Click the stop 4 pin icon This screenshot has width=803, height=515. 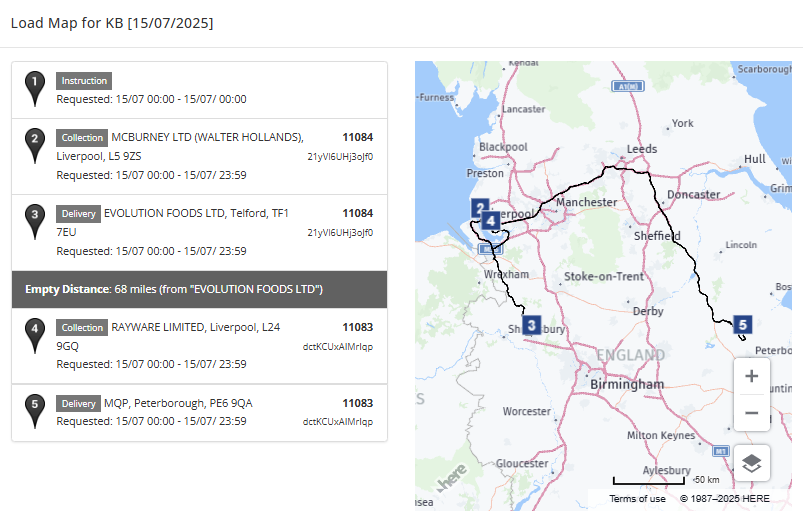point(35,336)
